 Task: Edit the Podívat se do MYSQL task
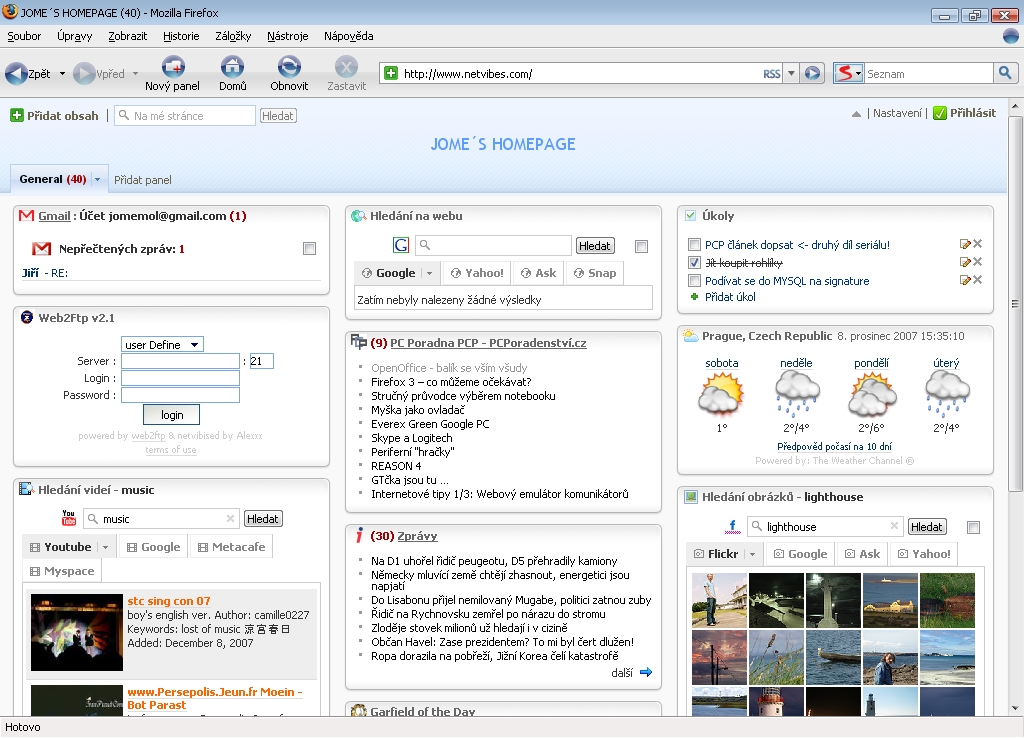click(x=965, y=280)
